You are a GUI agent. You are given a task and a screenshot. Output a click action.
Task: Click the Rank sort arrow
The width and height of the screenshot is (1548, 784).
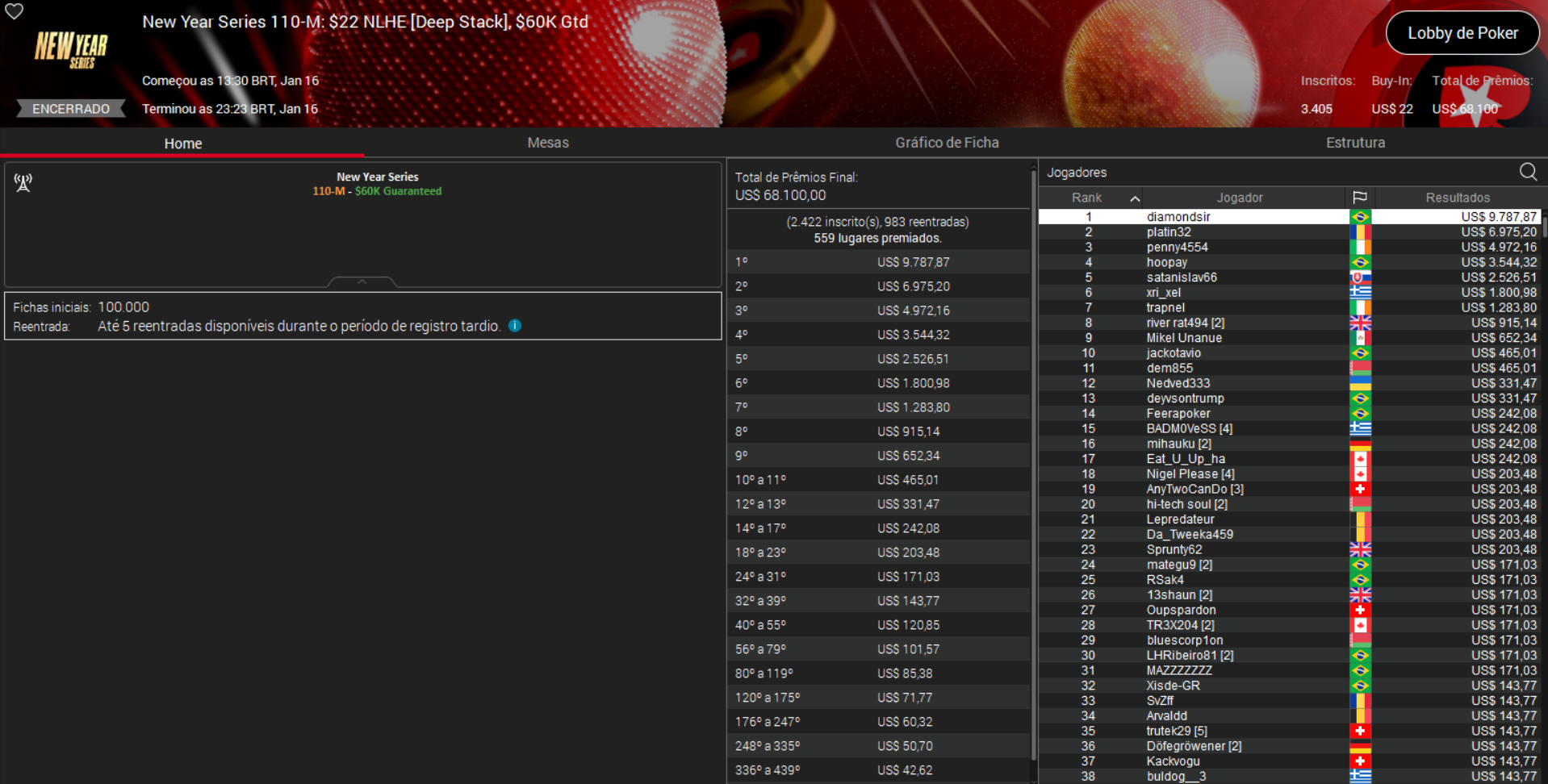coord(1136,197)
